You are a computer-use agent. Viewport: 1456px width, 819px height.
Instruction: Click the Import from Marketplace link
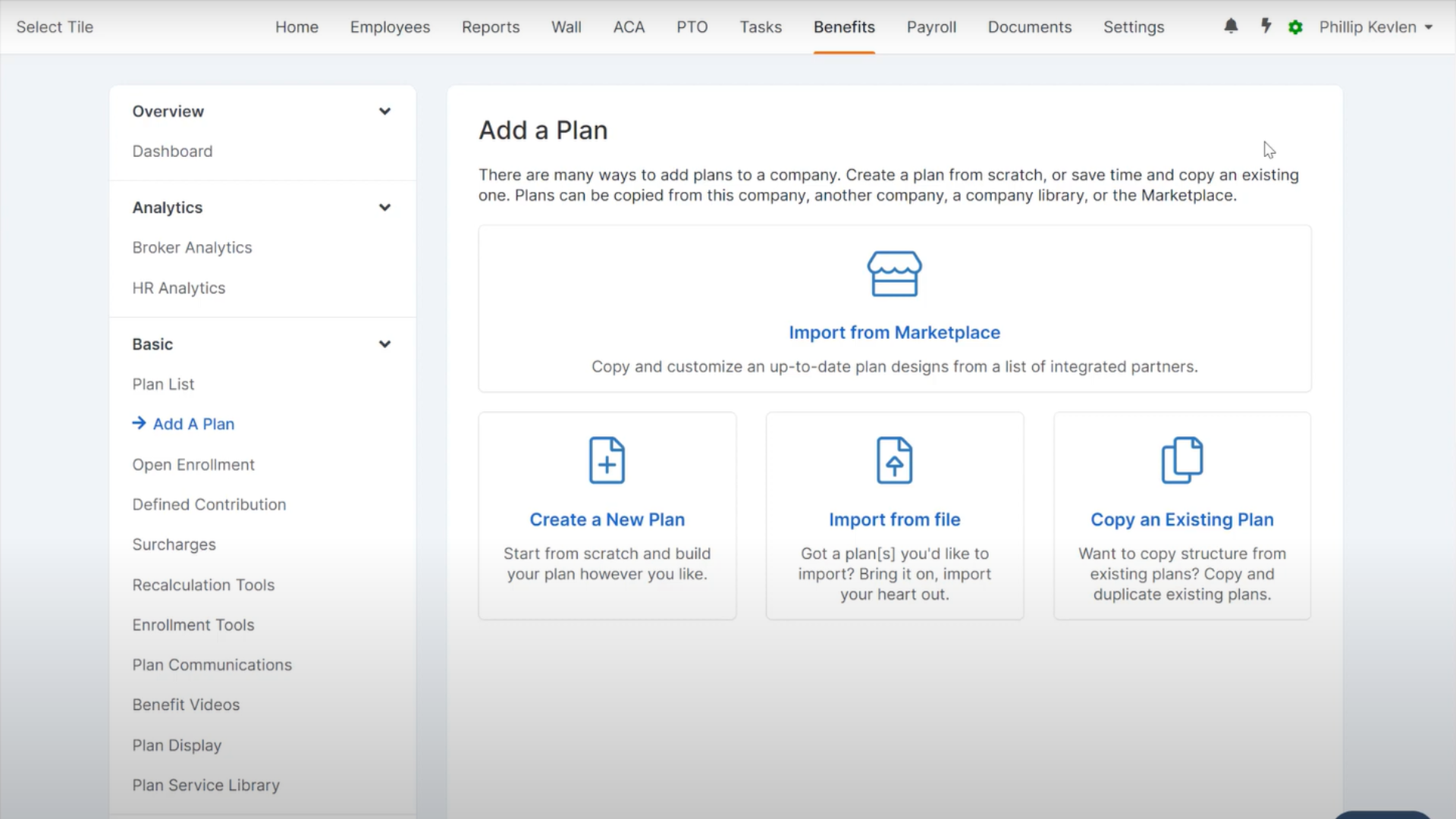tap(895, 332)
